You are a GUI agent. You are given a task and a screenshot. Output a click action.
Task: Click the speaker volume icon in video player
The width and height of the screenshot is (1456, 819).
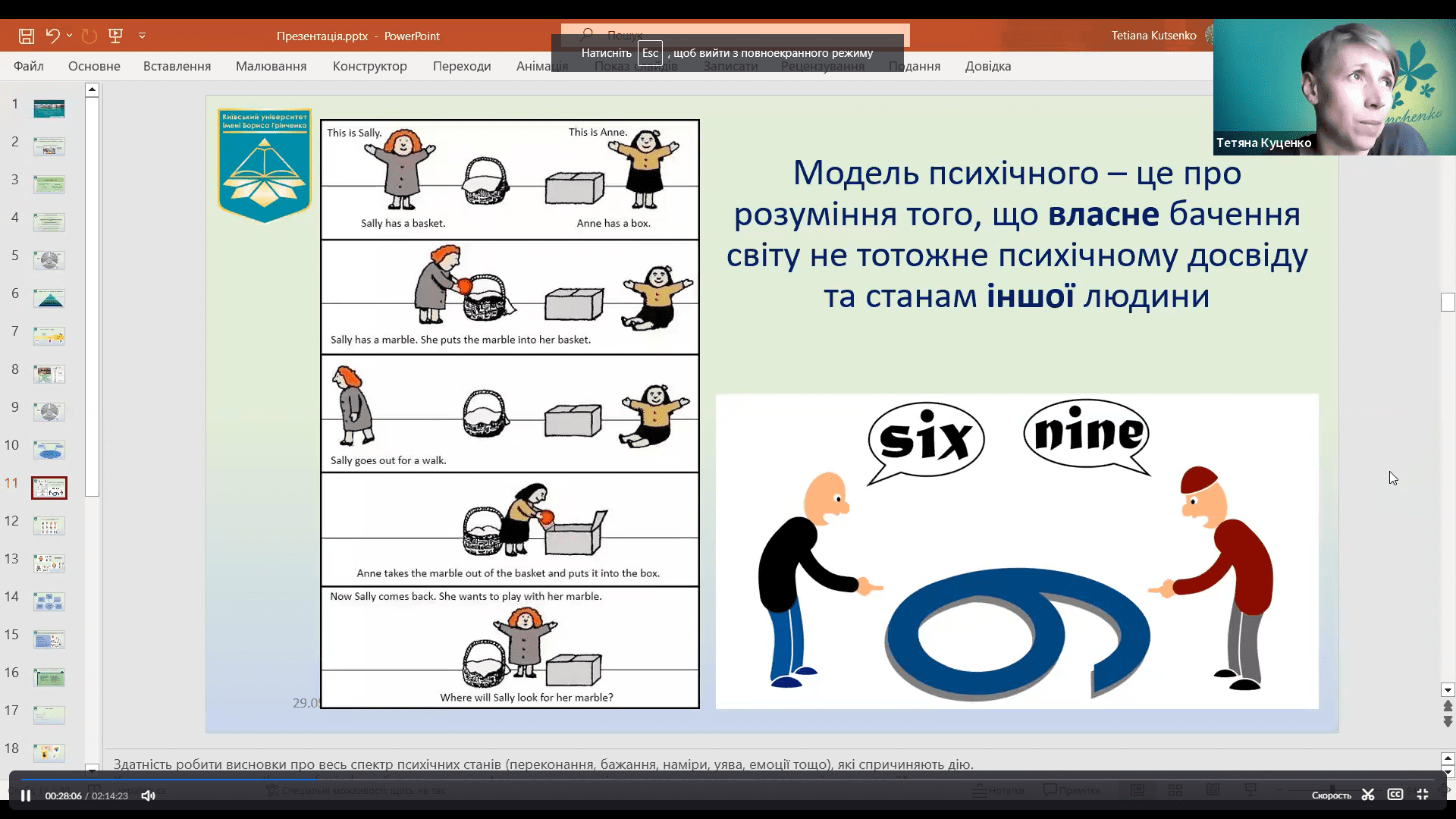[147, 795]
